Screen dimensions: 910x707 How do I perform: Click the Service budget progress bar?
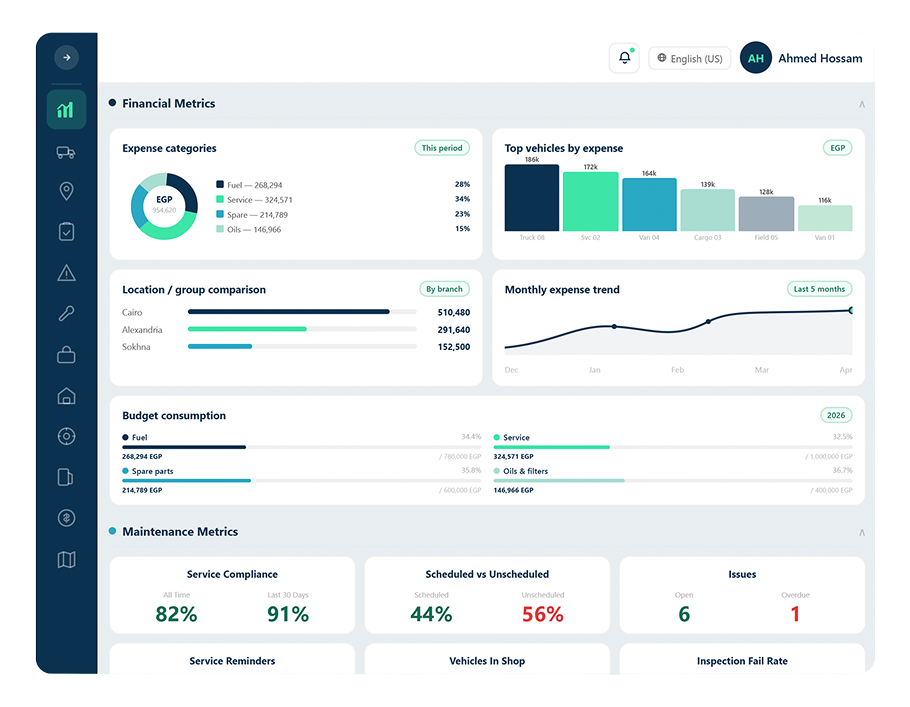point(673,447)
